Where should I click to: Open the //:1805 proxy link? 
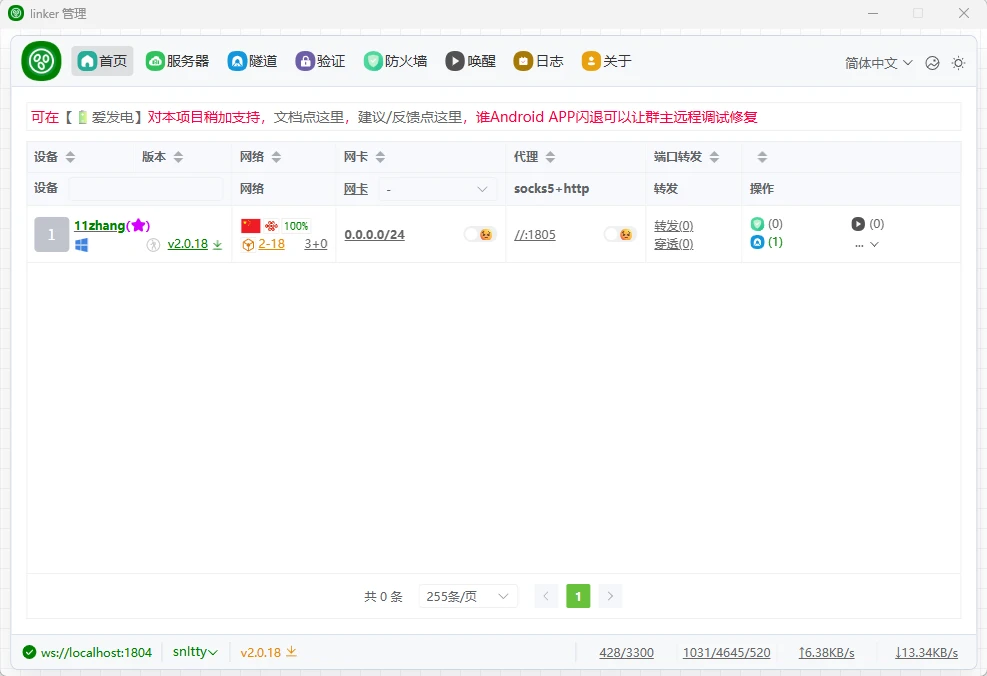(x=535, y=235)
